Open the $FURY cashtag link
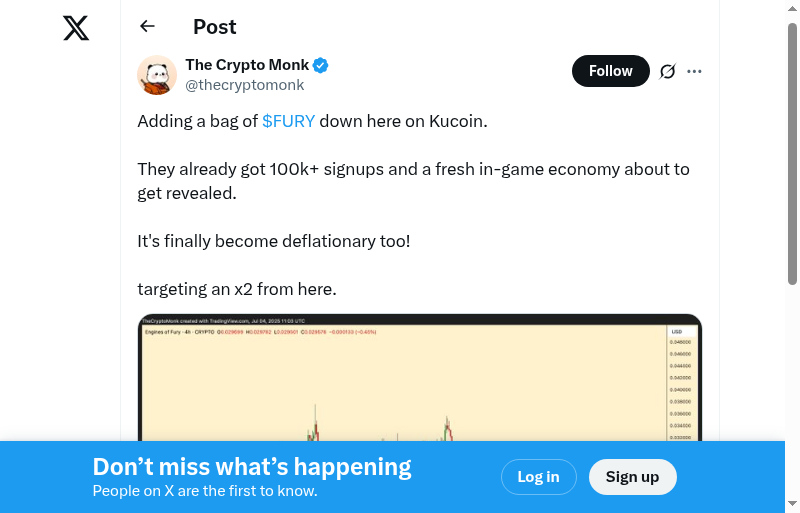This screenshot has width=800, height=513. point(288,121)
